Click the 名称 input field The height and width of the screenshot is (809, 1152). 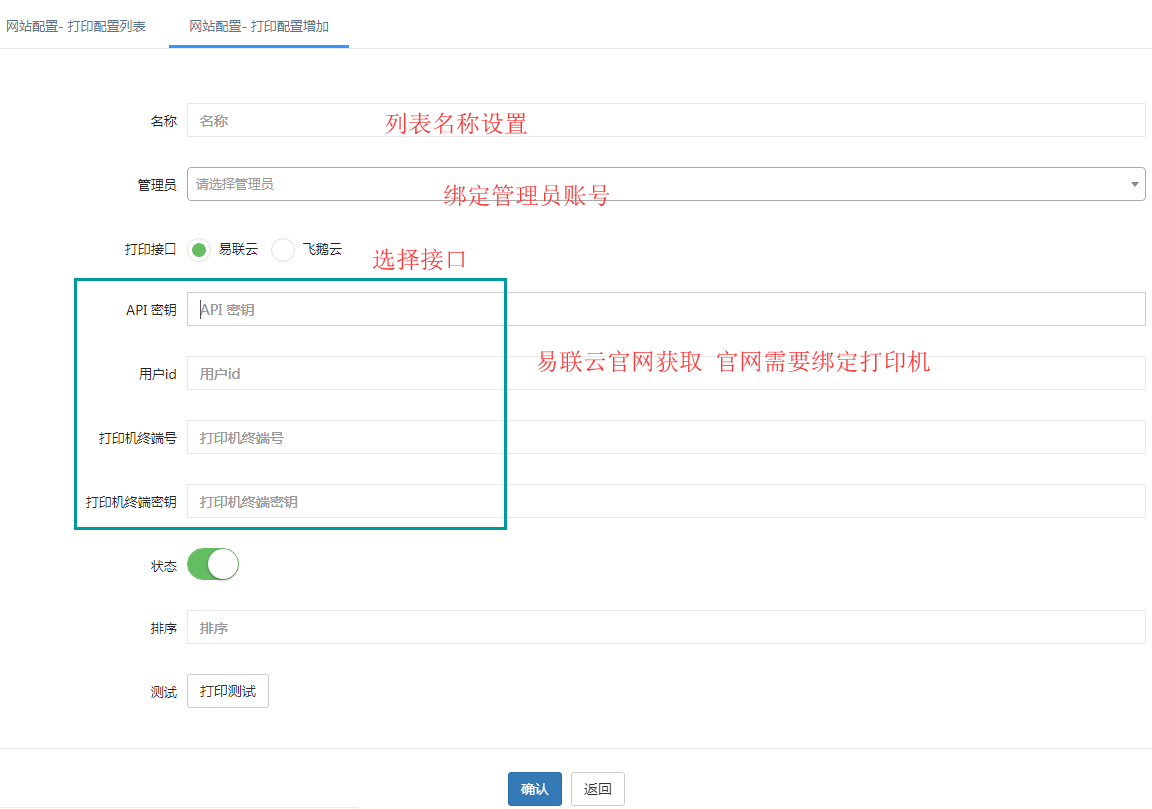point(666,121)
